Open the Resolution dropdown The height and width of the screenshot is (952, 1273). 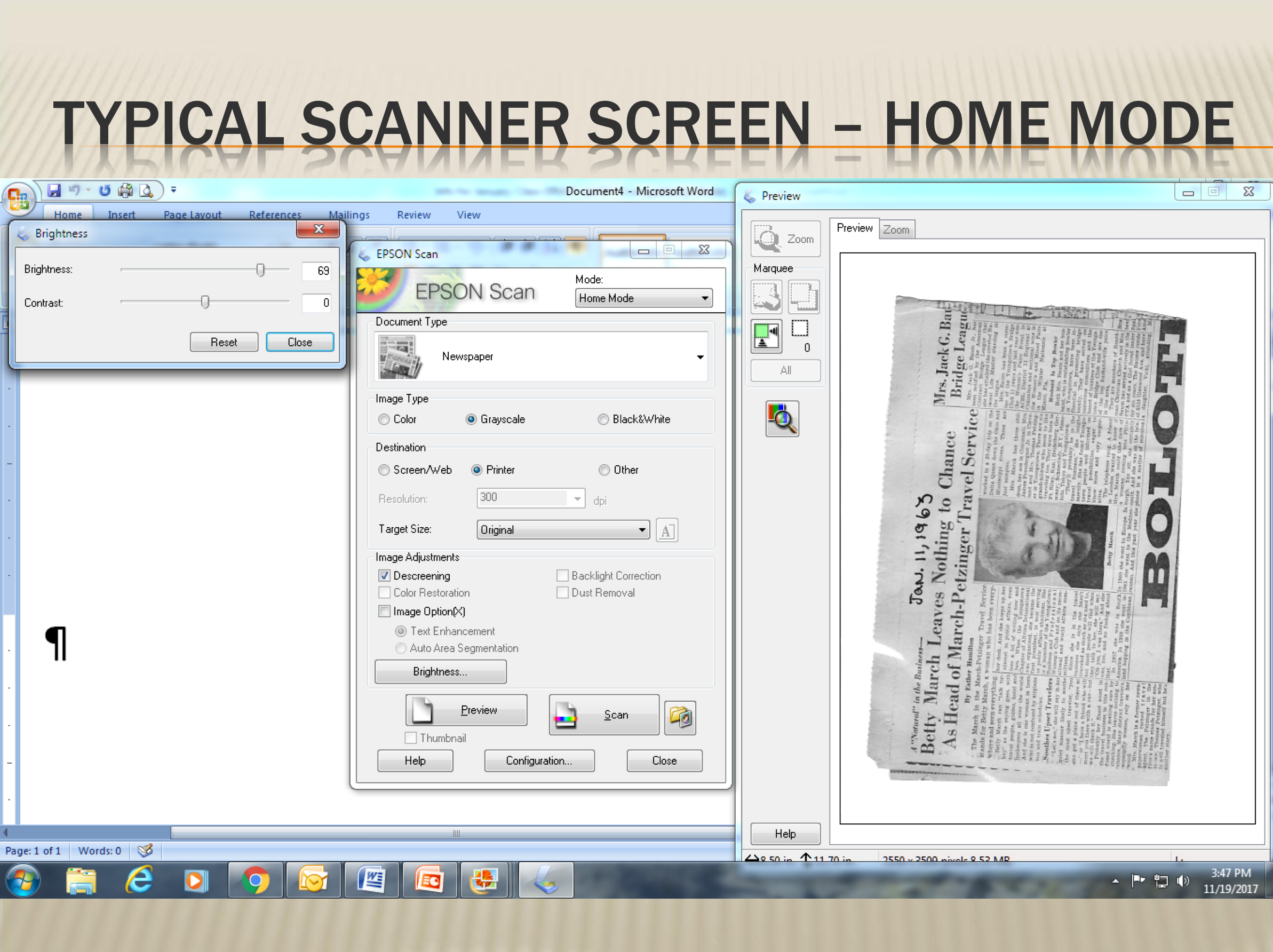point(531,498)
